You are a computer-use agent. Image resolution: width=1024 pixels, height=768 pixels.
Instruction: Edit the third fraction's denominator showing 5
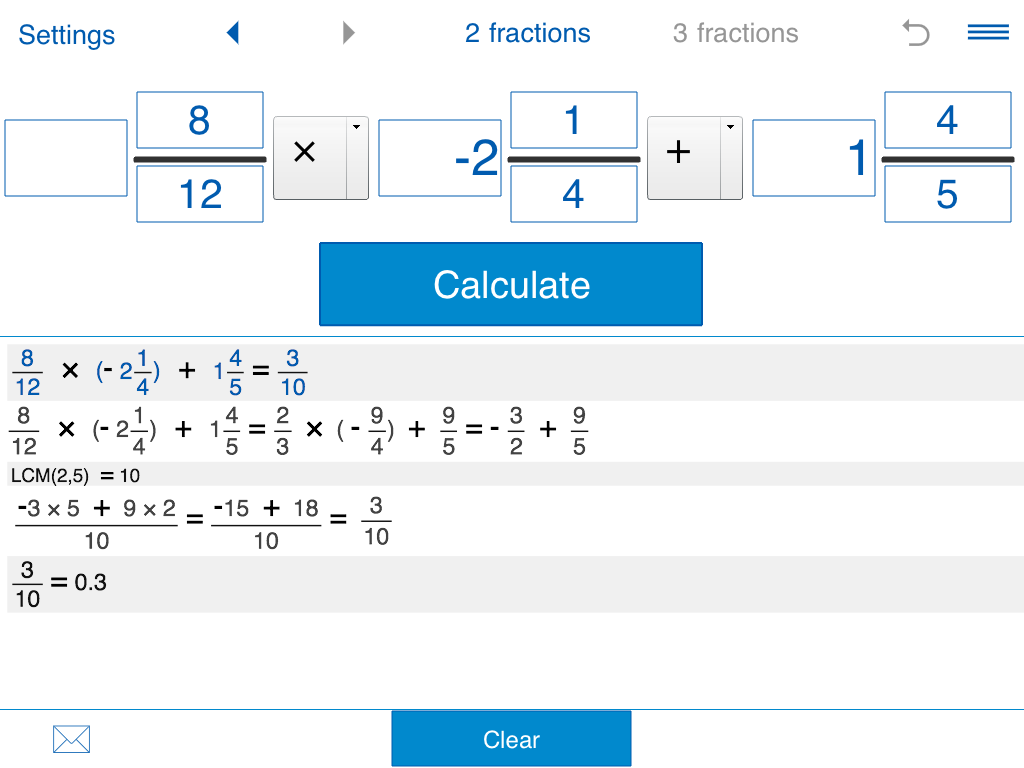pos(947,194)
